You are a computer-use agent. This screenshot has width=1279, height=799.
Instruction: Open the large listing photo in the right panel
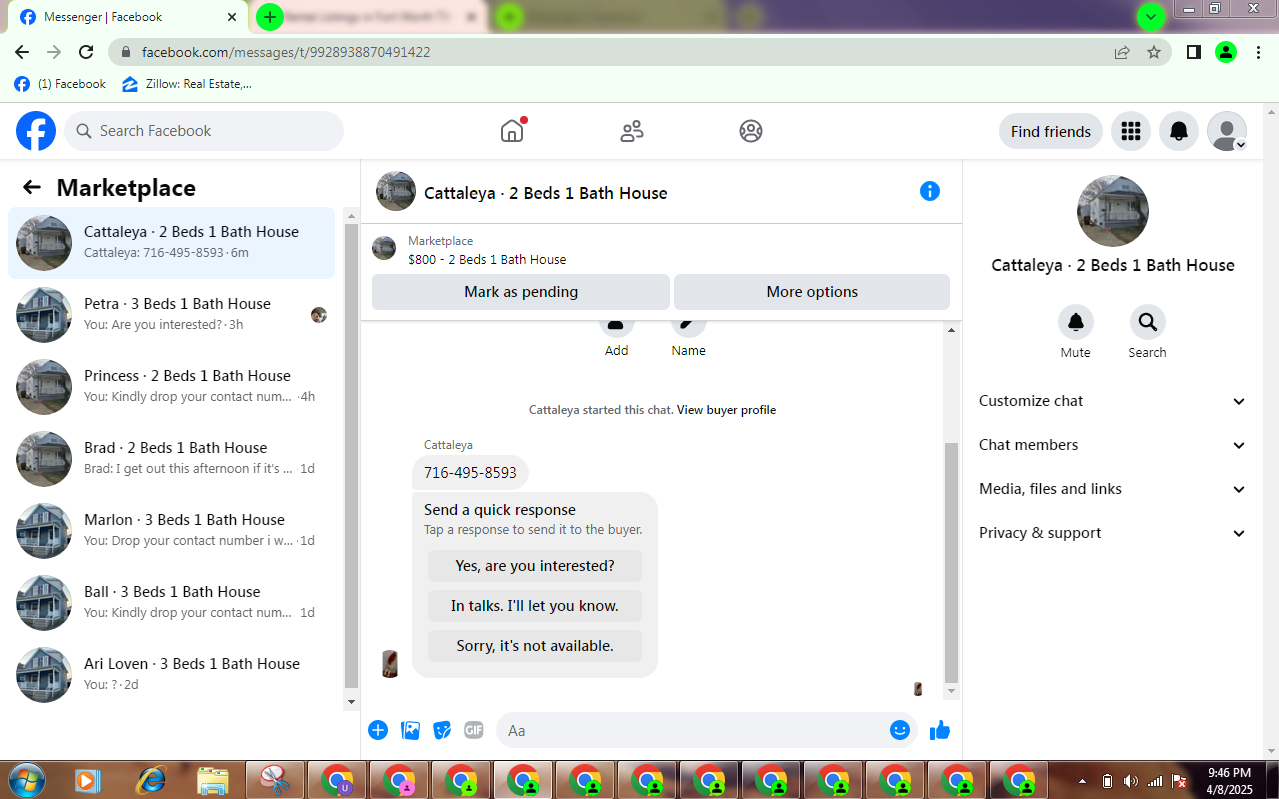[1112, 211]
